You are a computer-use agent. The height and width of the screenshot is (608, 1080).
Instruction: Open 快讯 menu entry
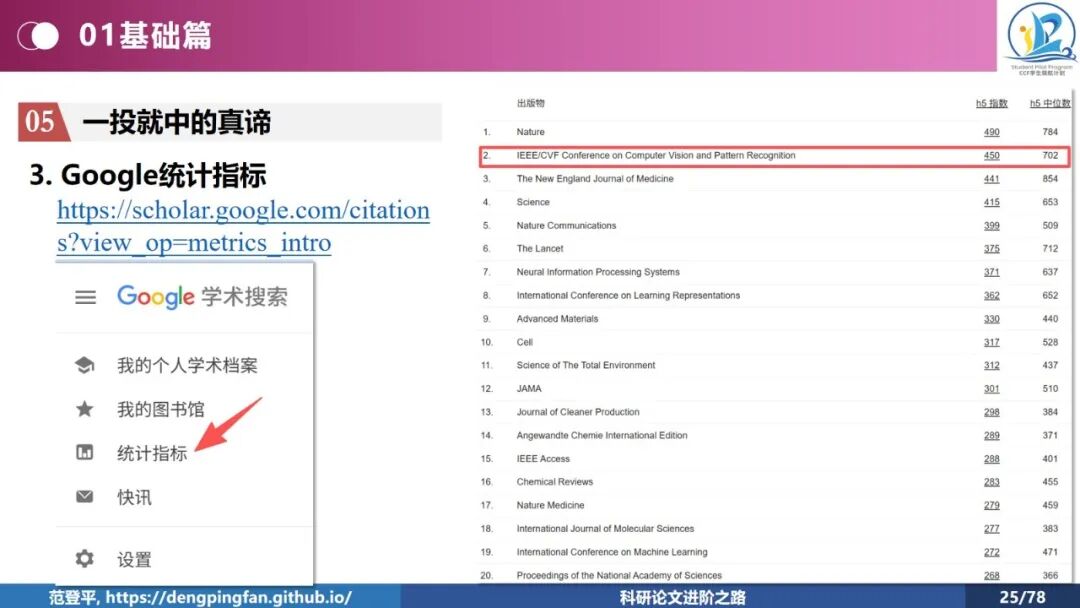coord(134,497)
